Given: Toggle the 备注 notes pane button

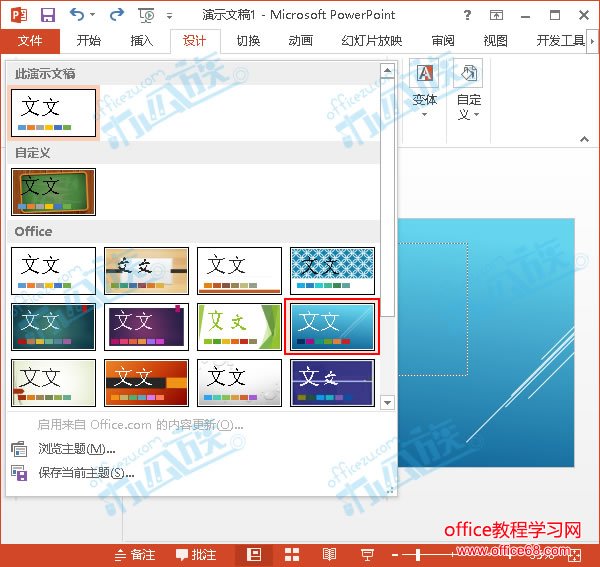Looking at the screenshot, I should [135, 555].
